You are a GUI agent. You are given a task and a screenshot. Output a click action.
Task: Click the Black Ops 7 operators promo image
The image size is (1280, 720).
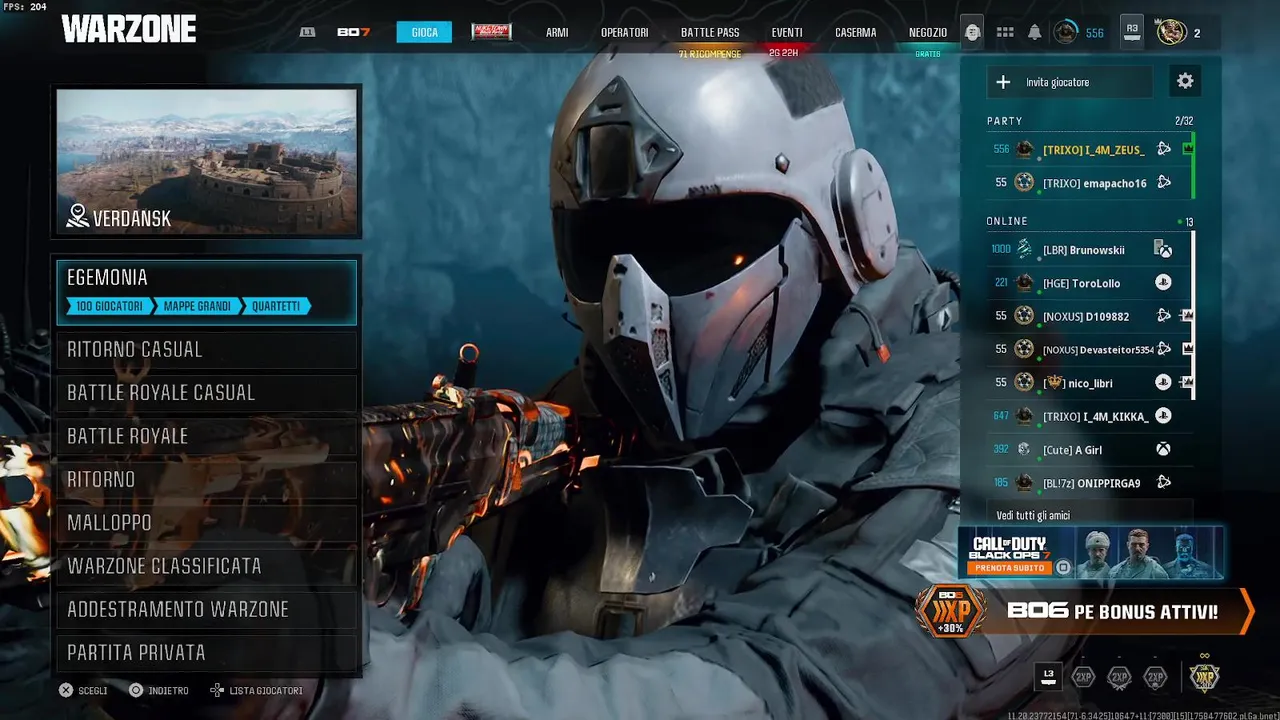[x=1147, y=553]
